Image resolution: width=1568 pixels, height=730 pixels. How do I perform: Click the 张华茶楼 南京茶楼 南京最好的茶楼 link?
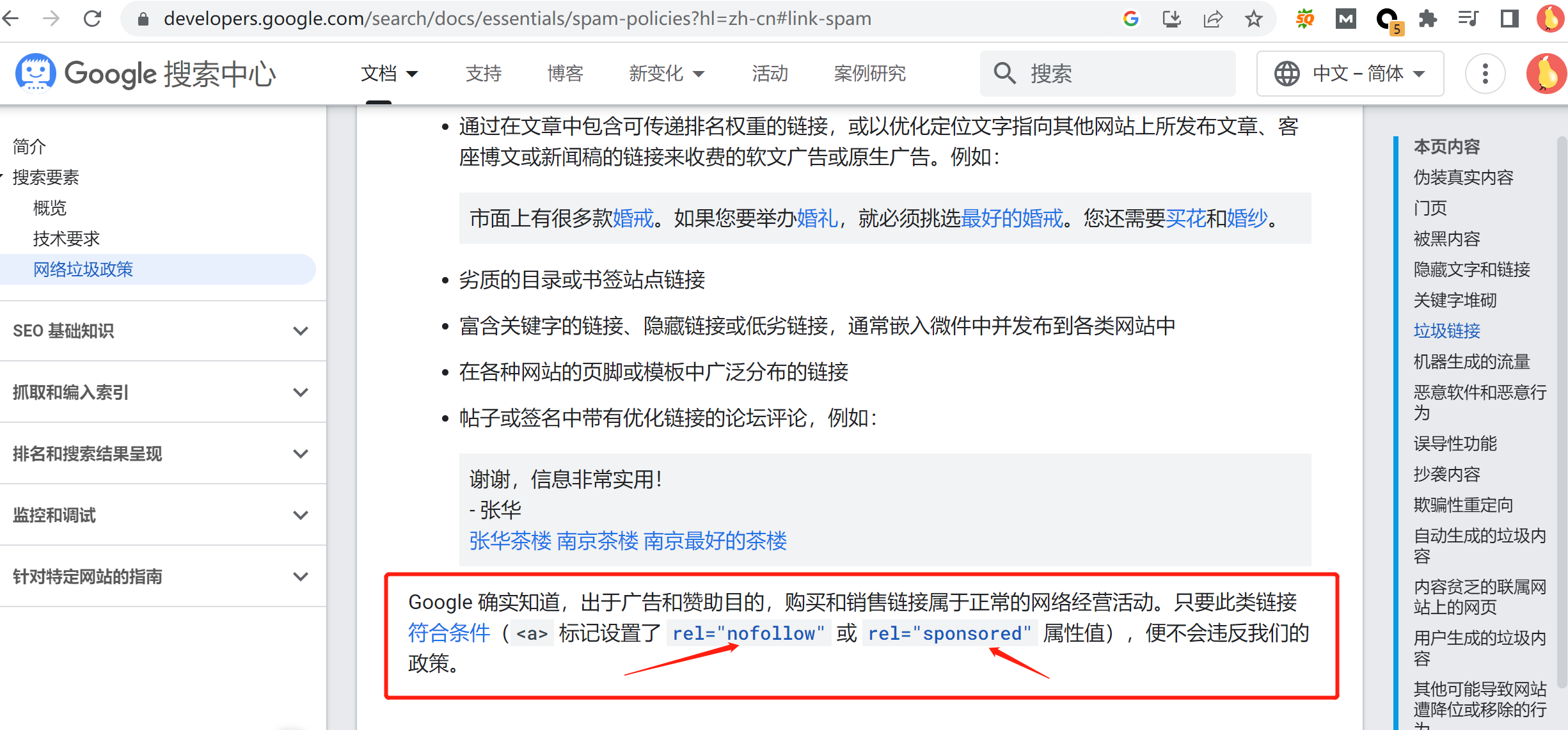pos(628,541)
